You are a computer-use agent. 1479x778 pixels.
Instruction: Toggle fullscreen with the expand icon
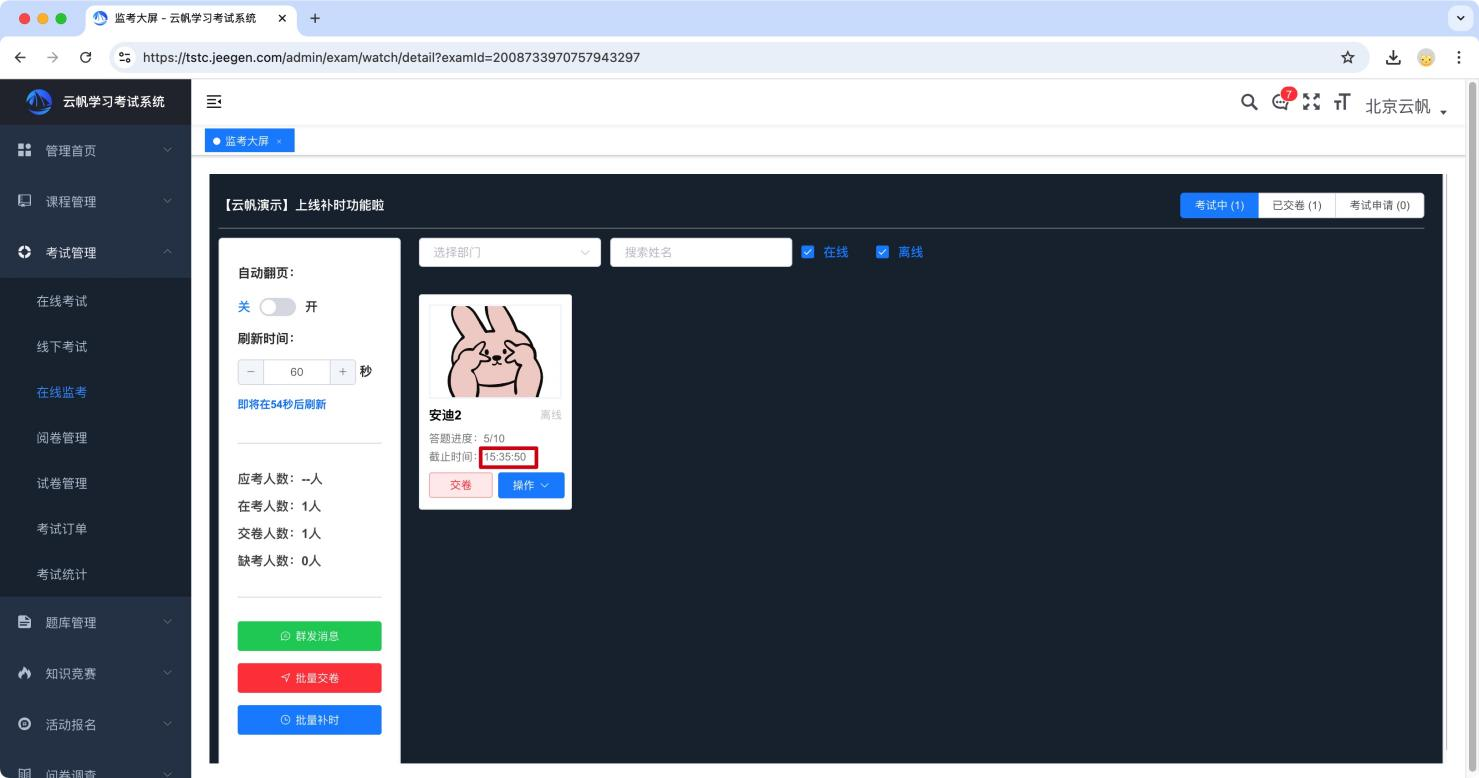pyautogui.click(x=1311, y=102)
